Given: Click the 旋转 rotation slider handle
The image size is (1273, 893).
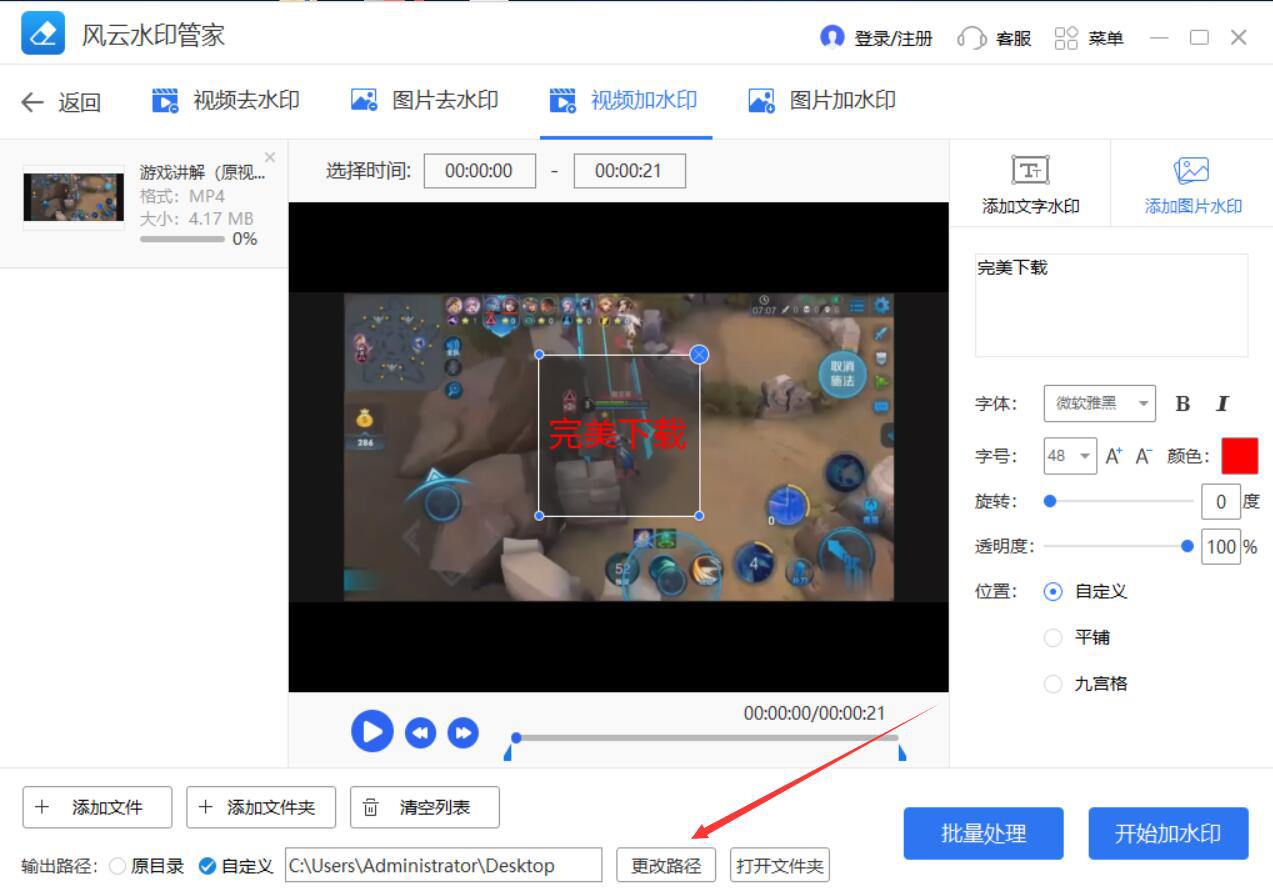Looking at the screenshot, I should 1050,501.
